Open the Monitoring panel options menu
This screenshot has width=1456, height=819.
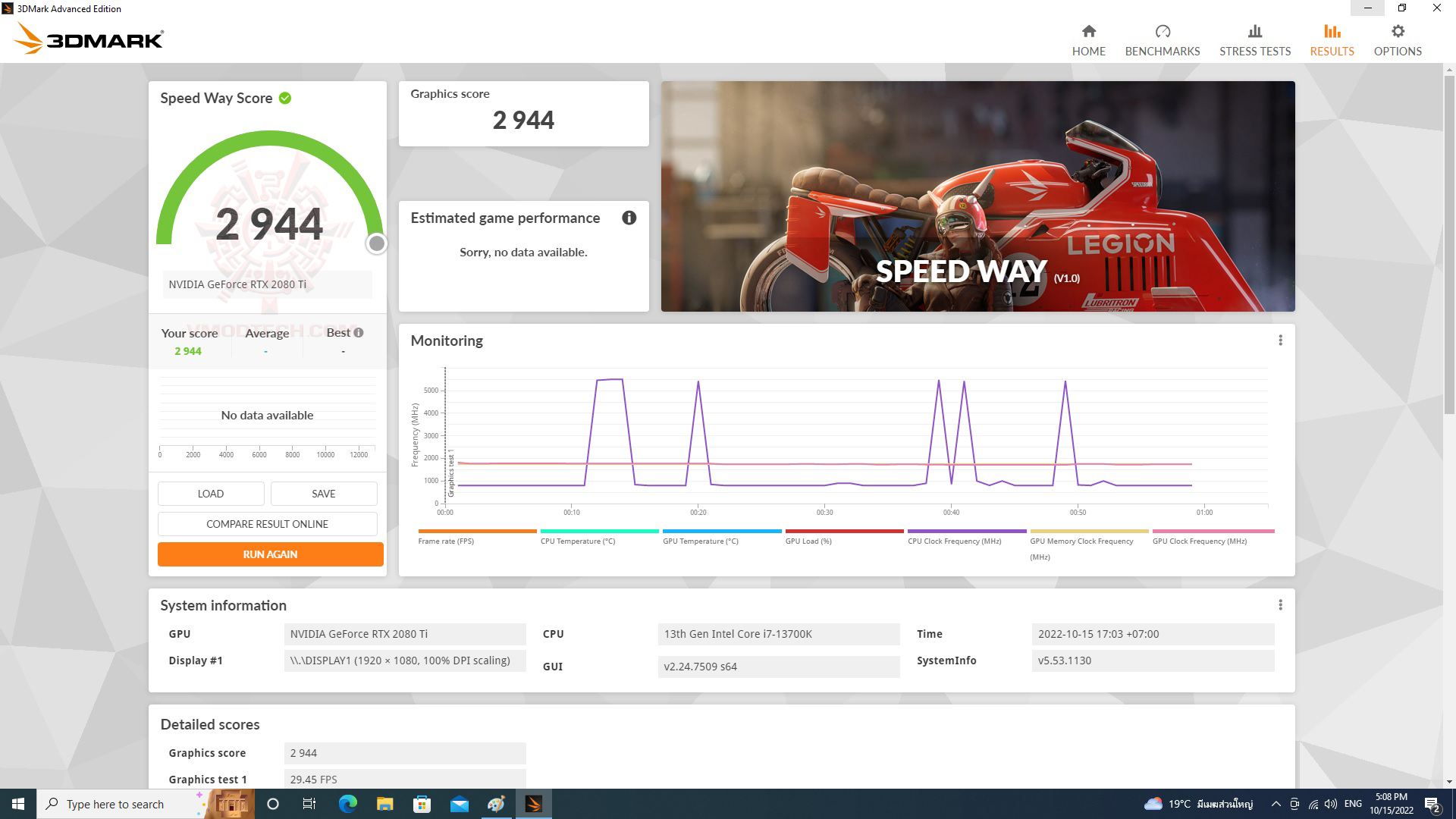1280,340
